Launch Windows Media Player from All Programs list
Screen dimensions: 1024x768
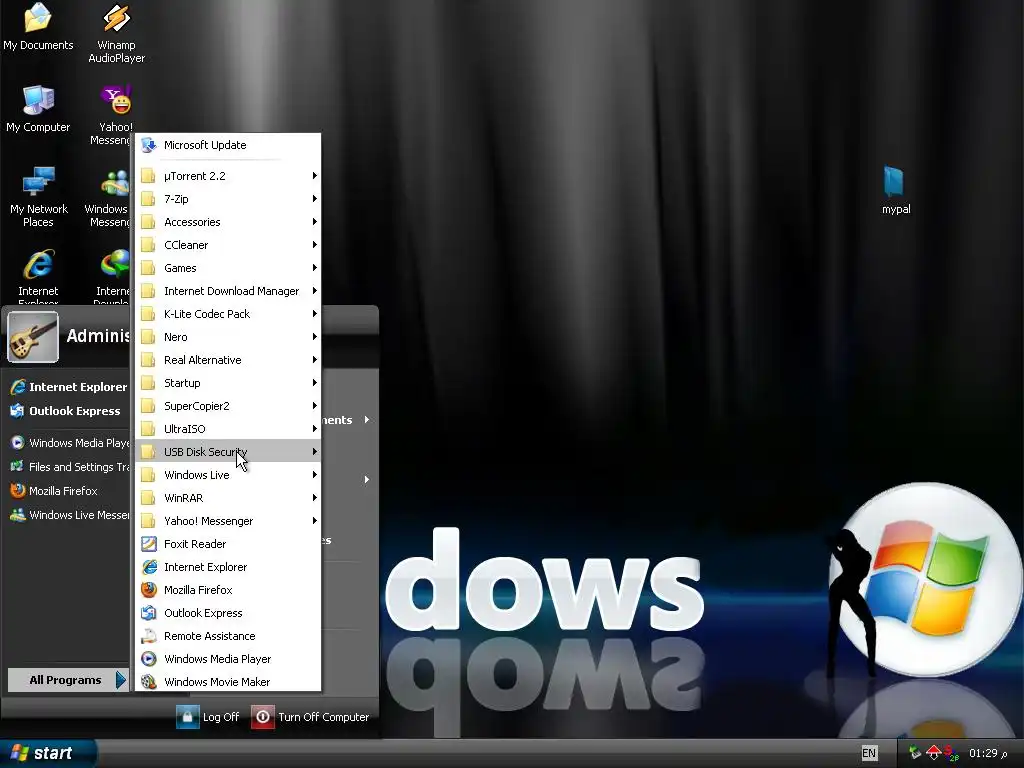coord(228,659)
